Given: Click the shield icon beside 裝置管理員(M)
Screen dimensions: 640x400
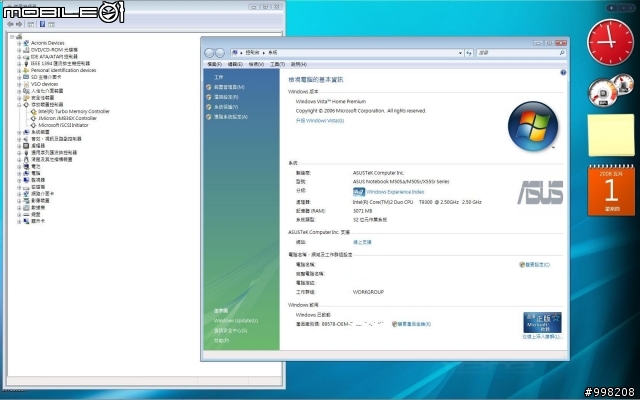Looking at the screenshot, I should [209, 87].
